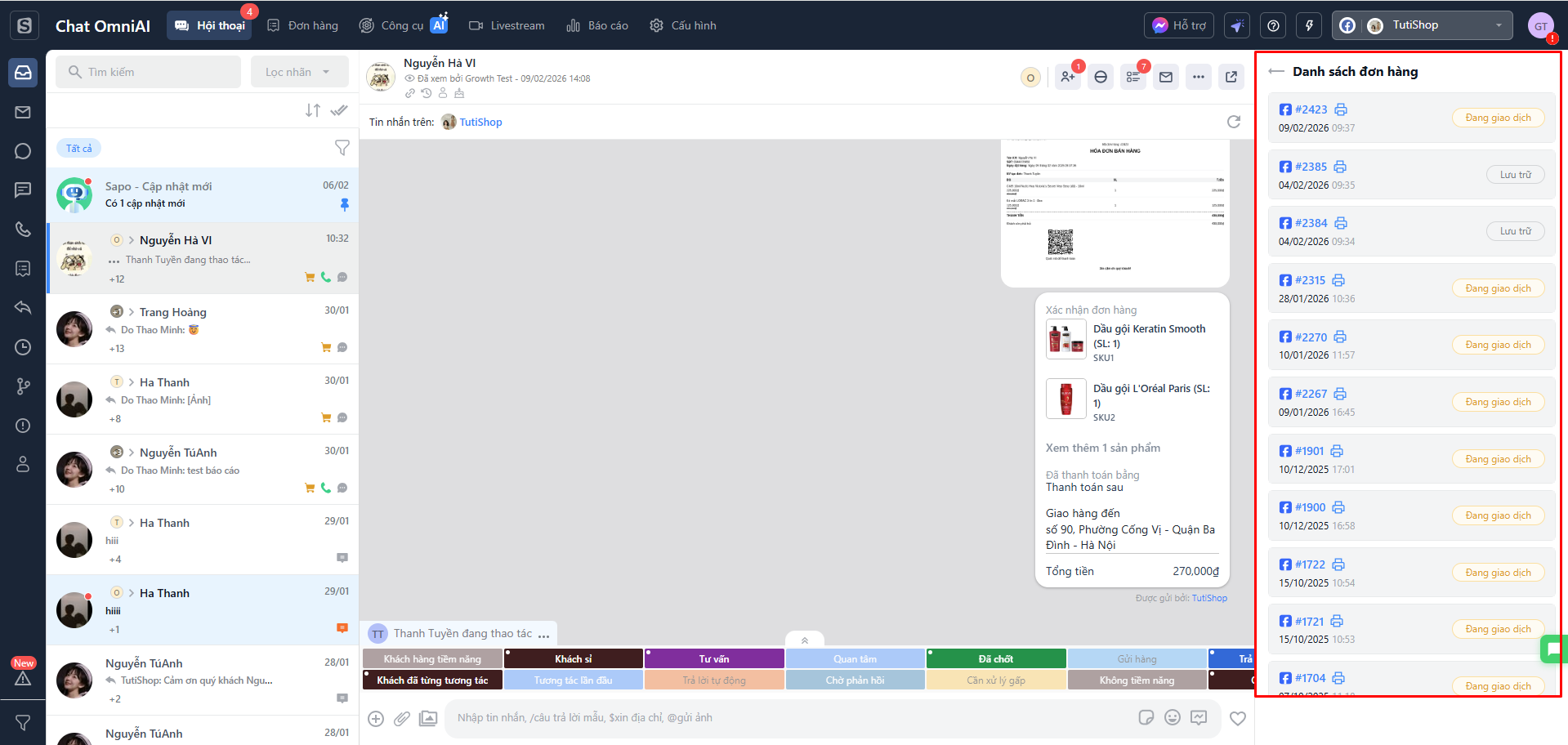Click the megaphone announcements icon in top bar
This screenshot has height=745, width=1568.
click(x=1237, y=26)
